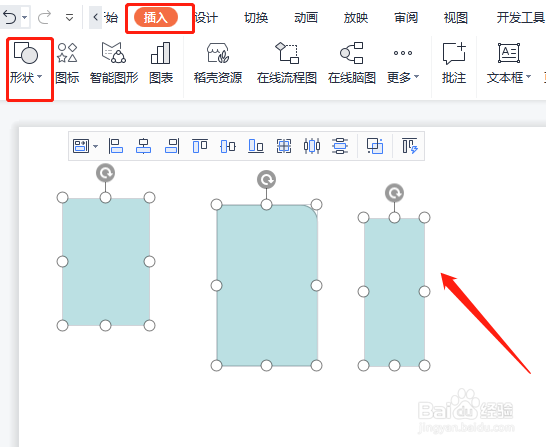Click the smart align lightning icon

point(410,146)
